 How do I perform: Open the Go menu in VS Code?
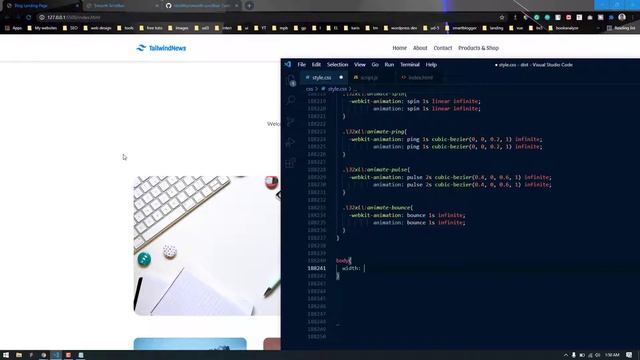pyautogui.click(x=375, y=64)
